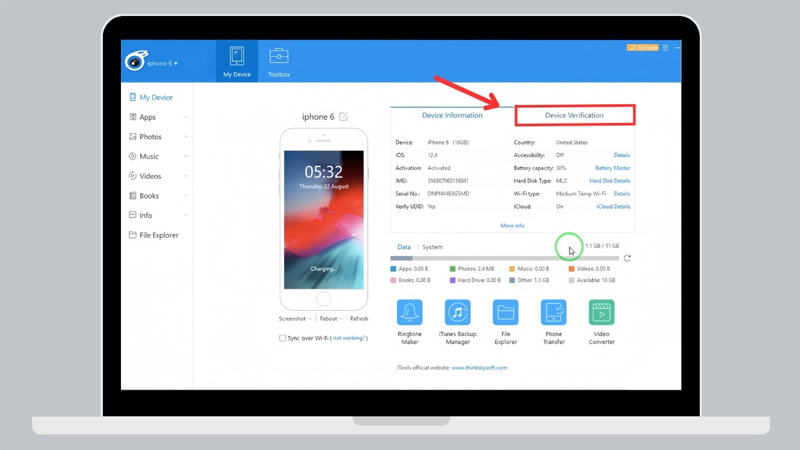Screen dimensions: 800x450
Task: Open the Ringtone Maker tool
Action: (x=410, y=313)
